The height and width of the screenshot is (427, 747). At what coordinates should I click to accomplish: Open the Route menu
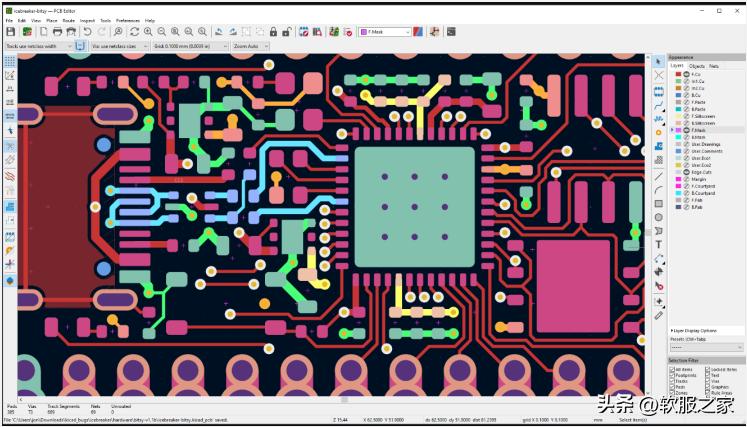point(68,20)
